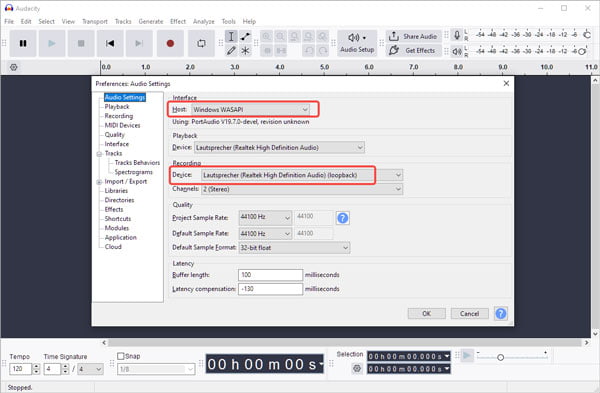Select the Selection (I-beam) tool
This screenshot has width=600, height=393.
click(231, 37)
